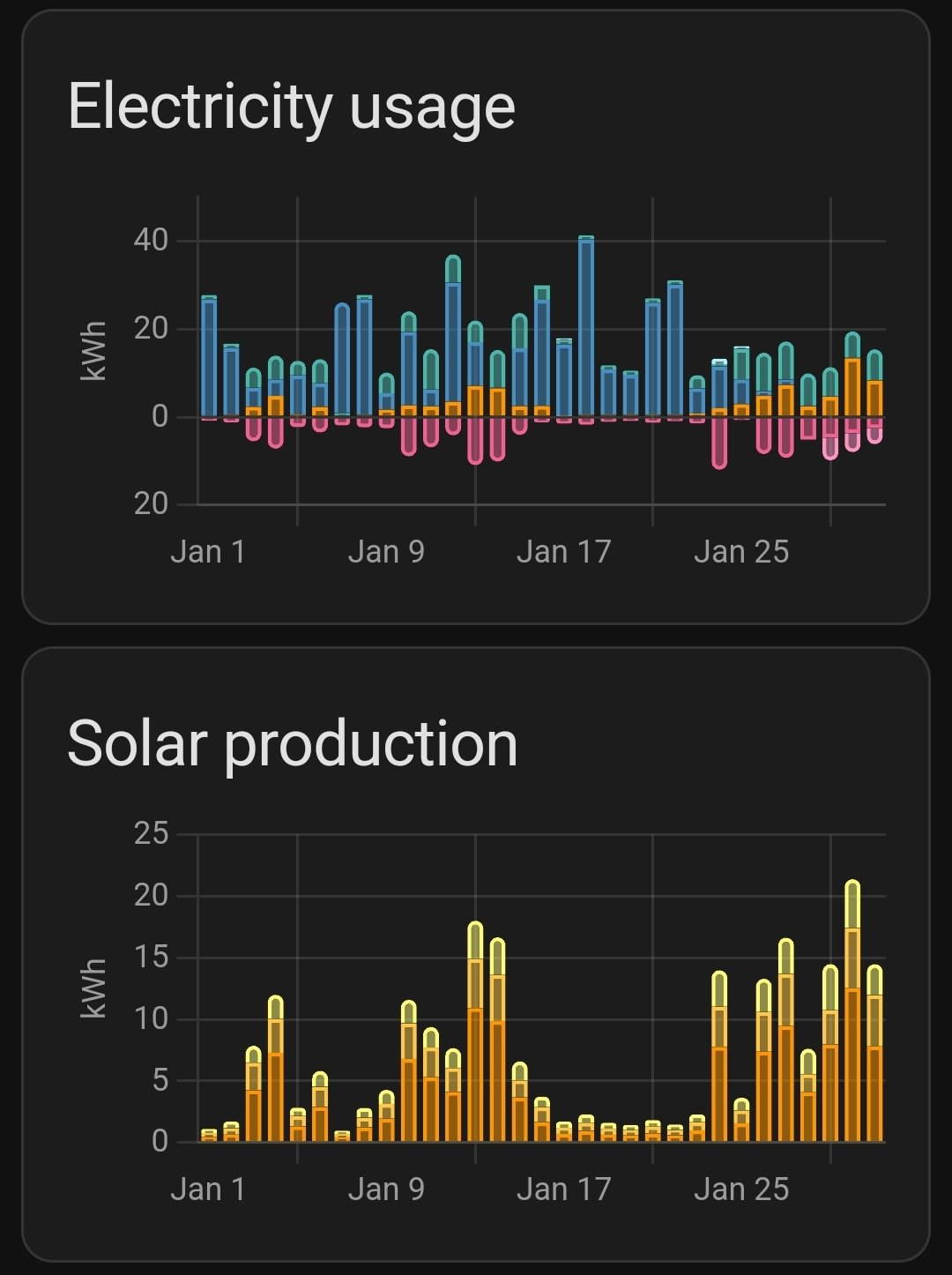Click the "40" y-axis label in Electricity usage

point(151,240)
